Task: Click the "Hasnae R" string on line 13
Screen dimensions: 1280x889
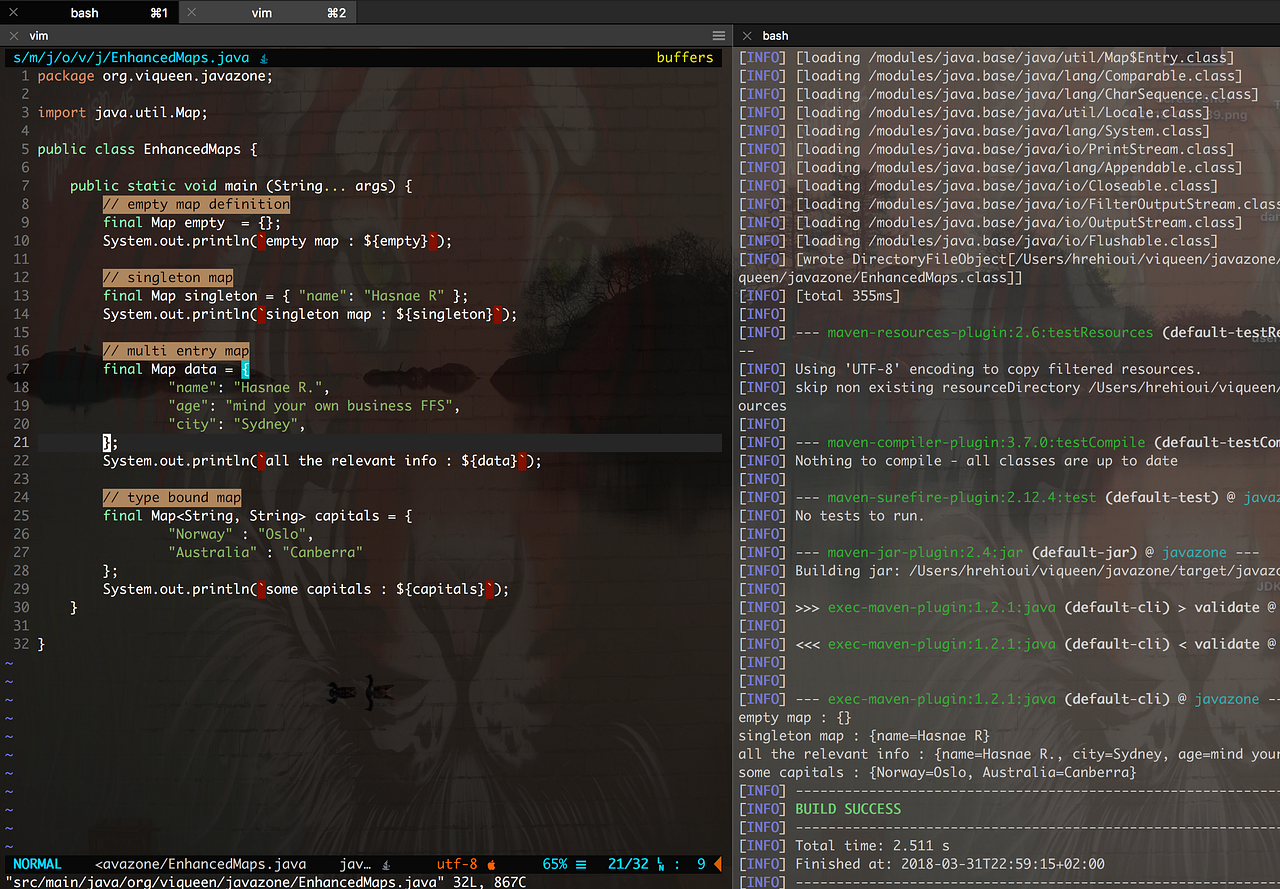Action: click(x=404, y=296)
